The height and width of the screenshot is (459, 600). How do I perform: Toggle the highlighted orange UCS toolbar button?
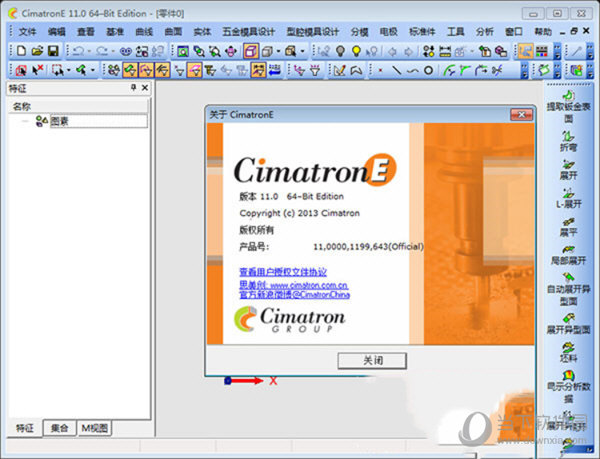click(526, 51)
